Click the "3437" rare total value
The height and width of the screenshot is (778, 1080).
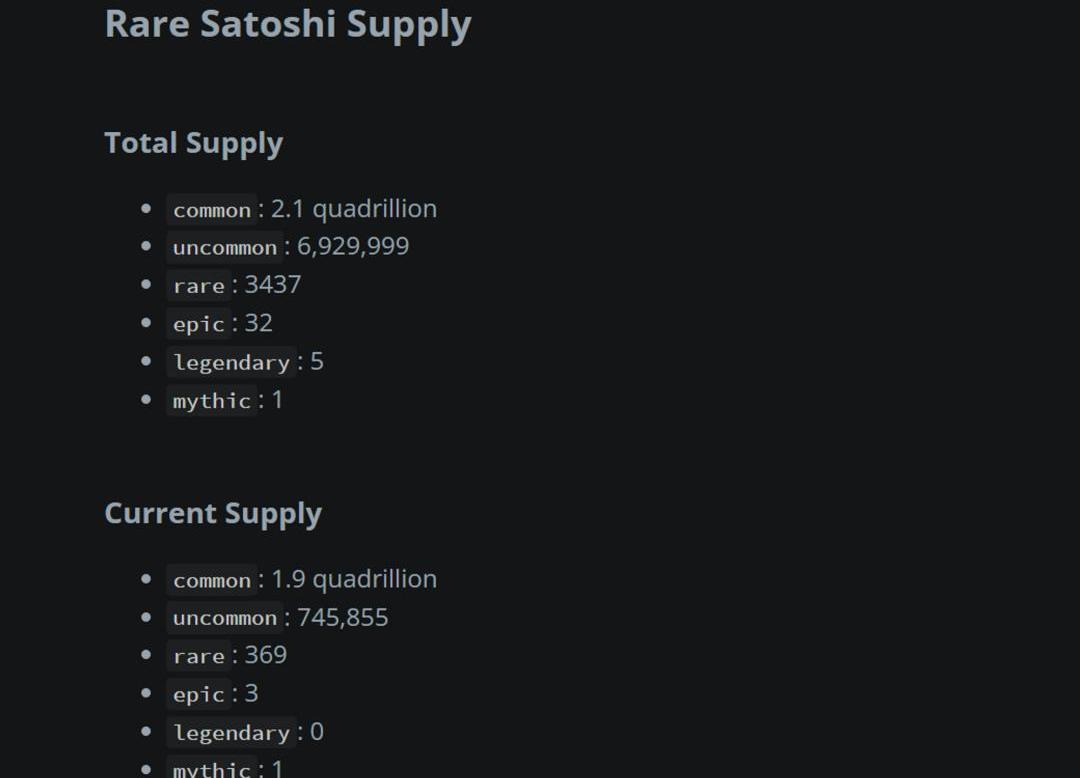(273, 285)
